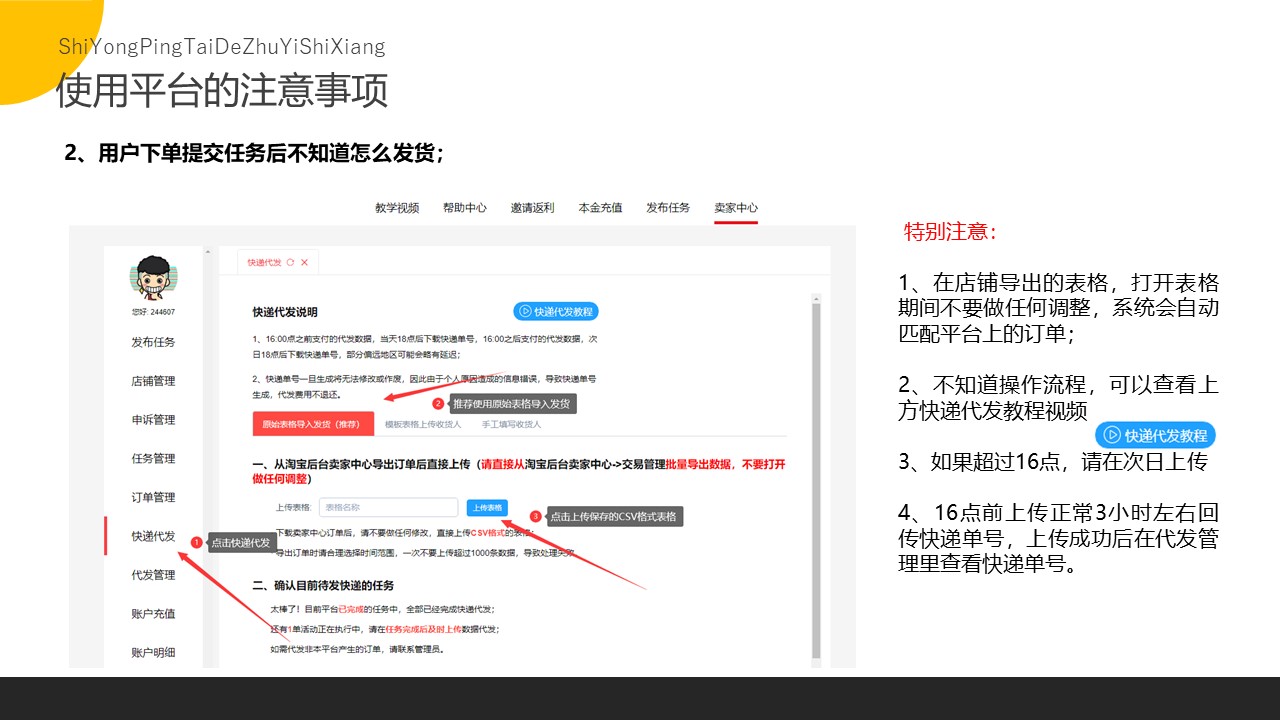Click the 您好: 244607 user greeting
Viewport: 1280px width, 720px height.
coord(153,312)
